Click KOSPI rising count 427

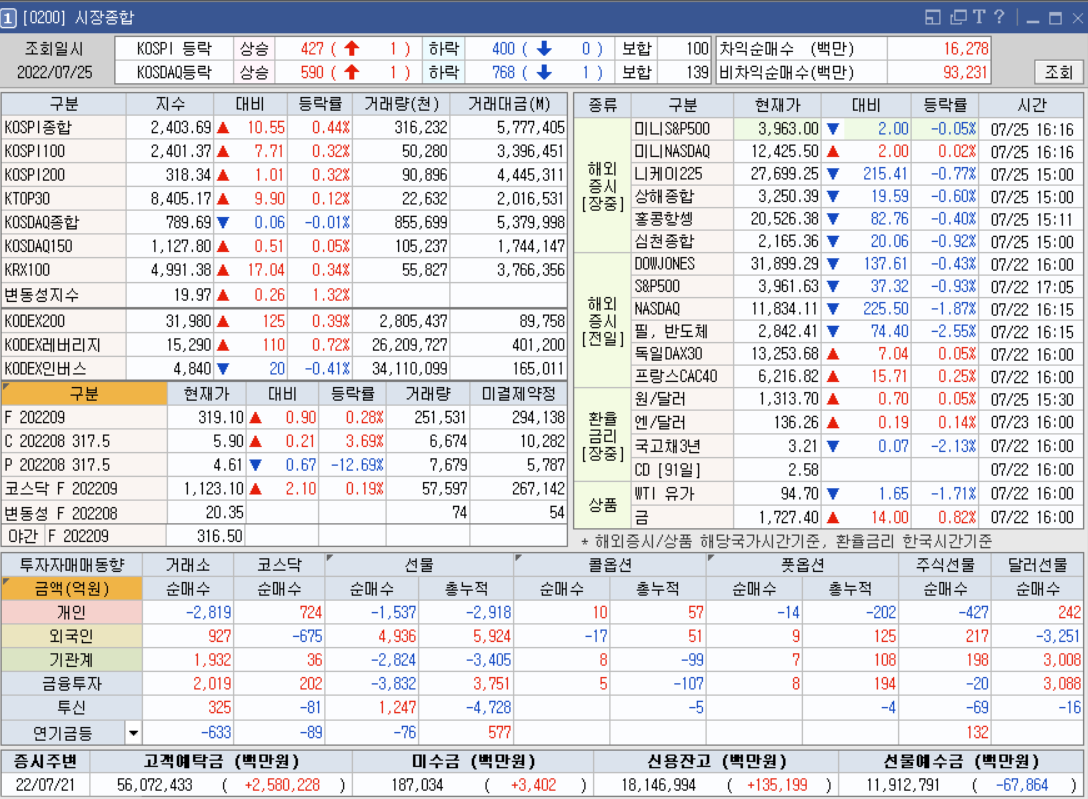[312, 49]
